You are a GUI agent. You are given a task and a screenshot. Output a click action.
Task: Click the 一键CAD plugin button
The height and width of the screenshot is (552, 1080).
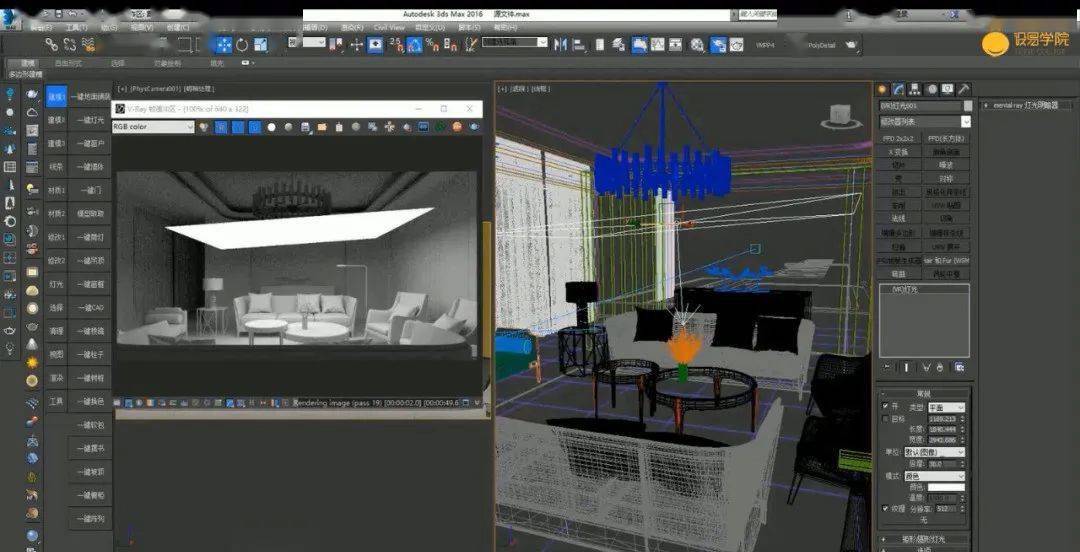click(90, 307)
